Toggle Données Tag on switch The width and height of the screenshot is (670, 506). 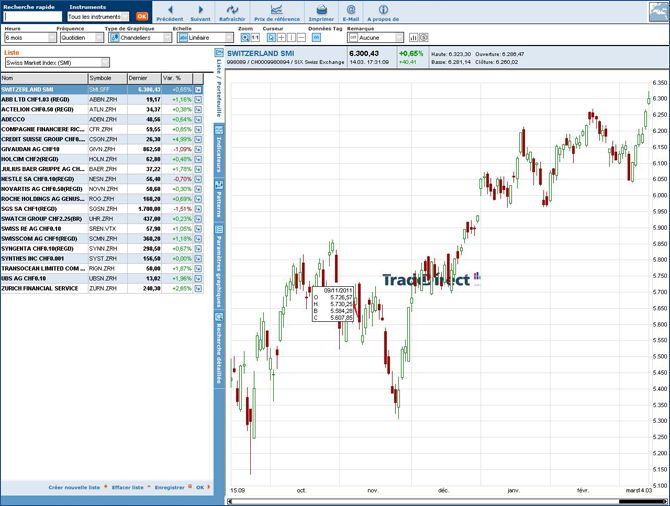tap(316, 38)
